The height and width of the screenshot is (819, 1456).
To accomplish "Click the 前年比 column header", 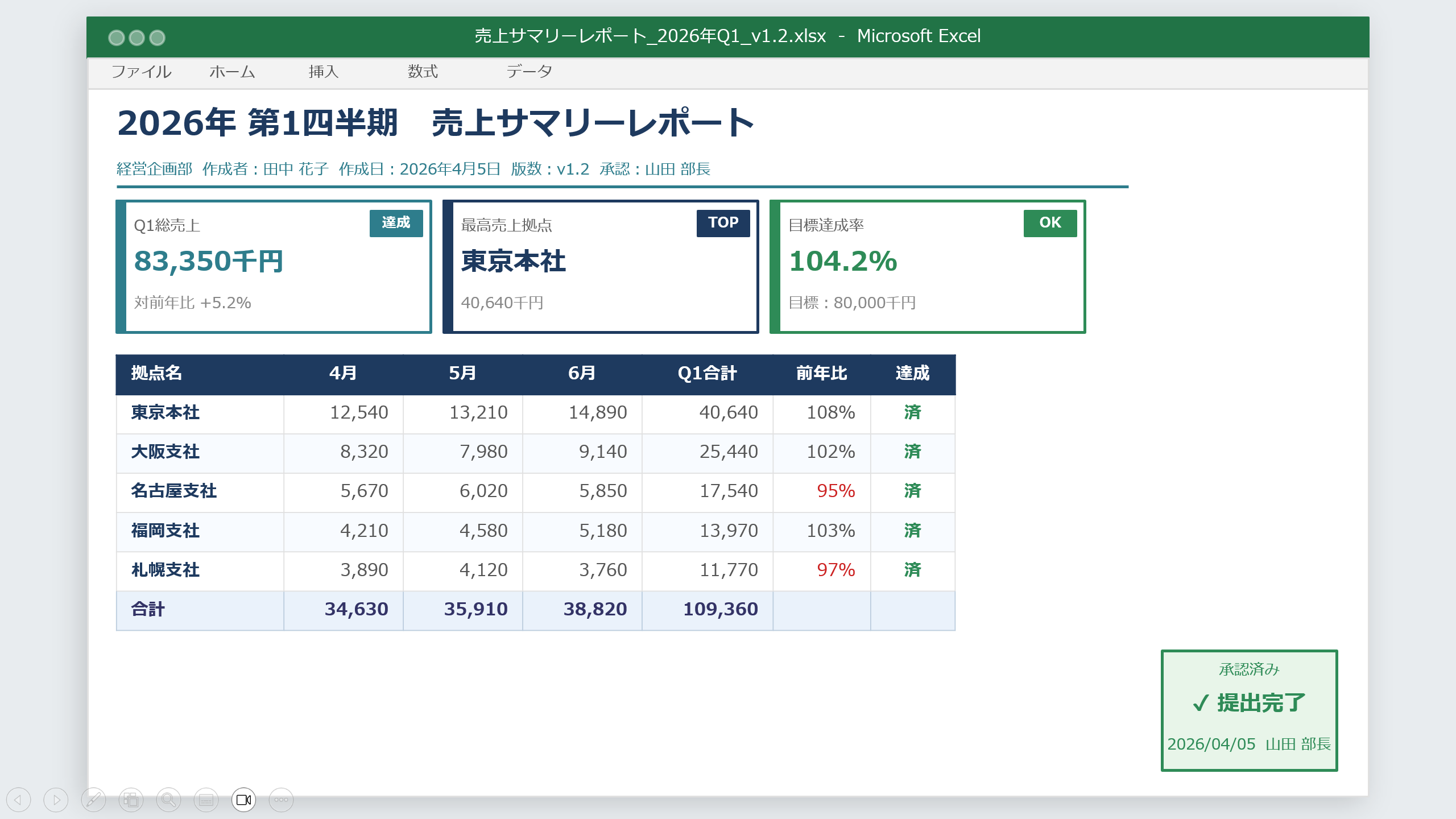I will coord(822,374).
